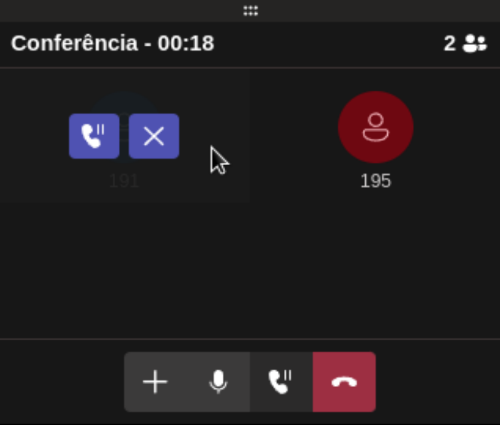
Task: Click the microphone icon next to plus button
Action: pyautogui.click(x=218, y=382)
